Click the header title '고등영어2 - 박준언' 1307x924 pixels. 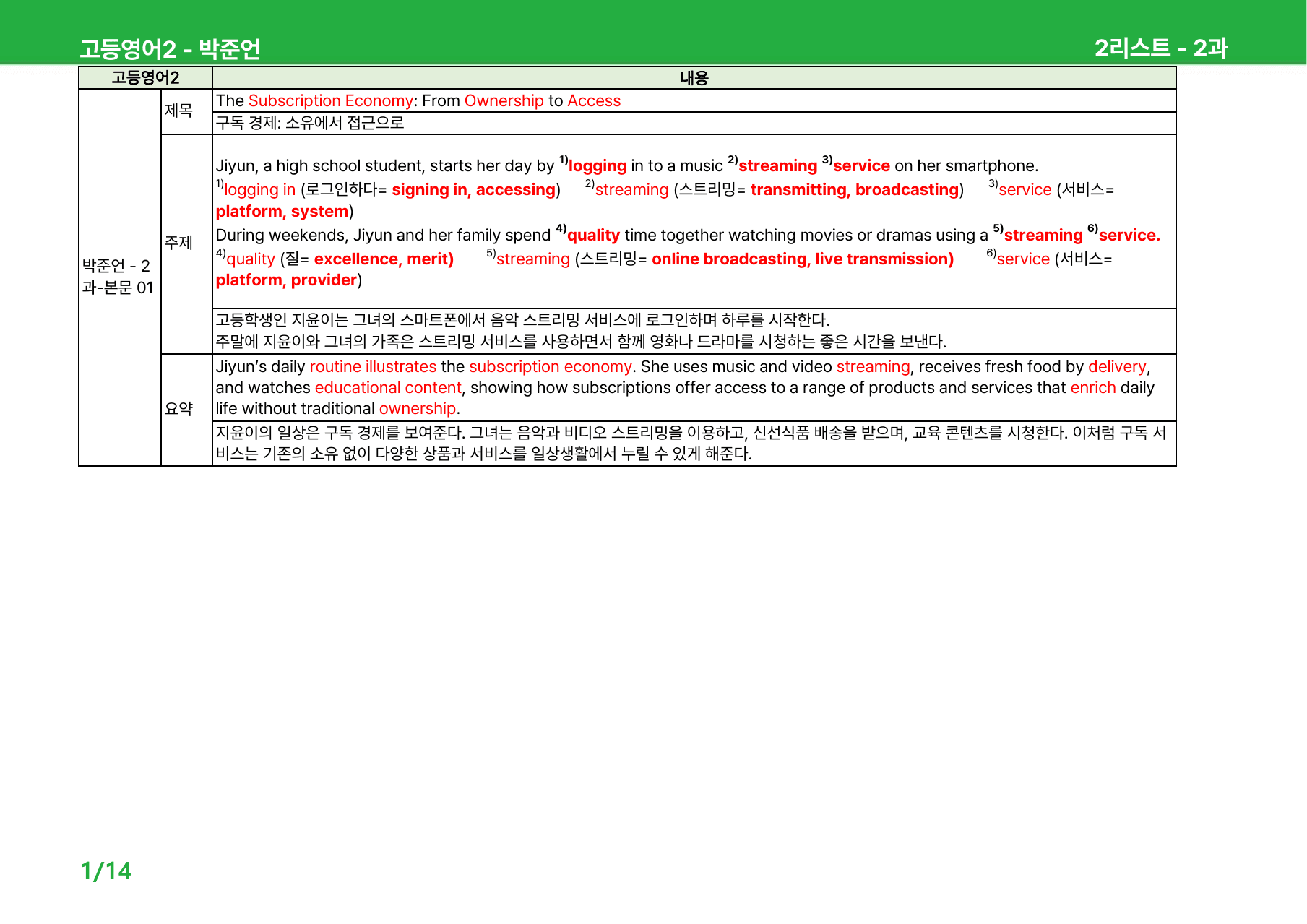click(x=170, y=48)
